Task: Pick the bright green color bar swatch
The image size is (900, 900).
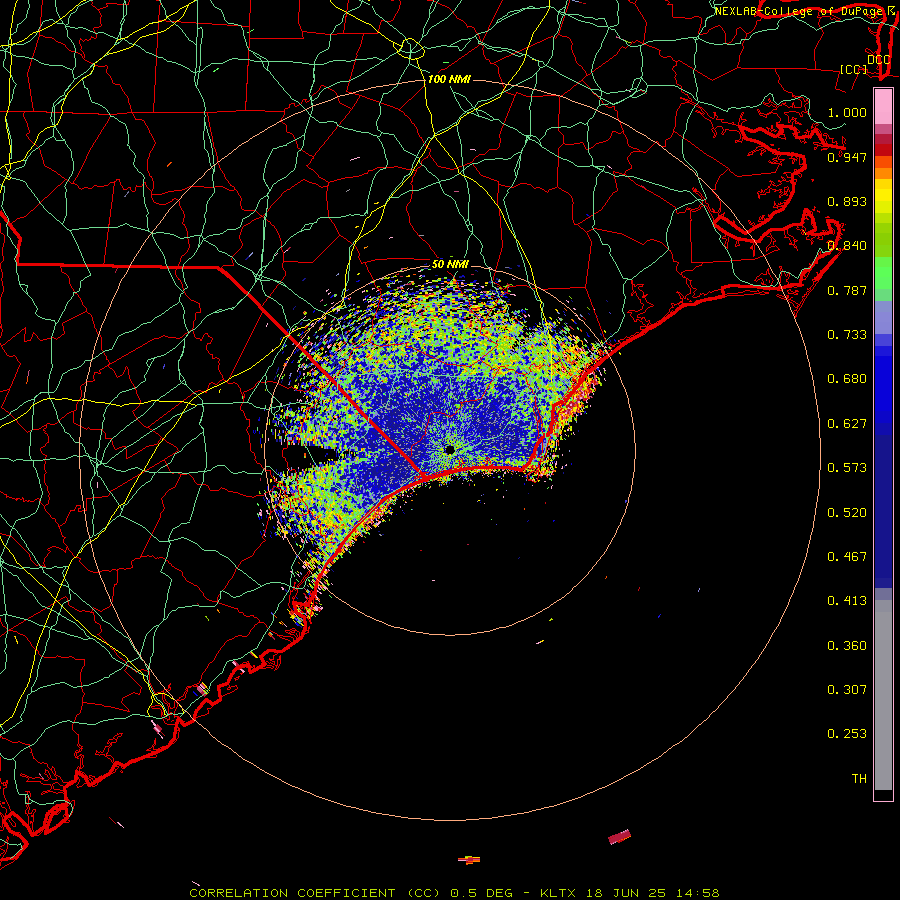Action: pyautogui.click(x=883, y=273)
